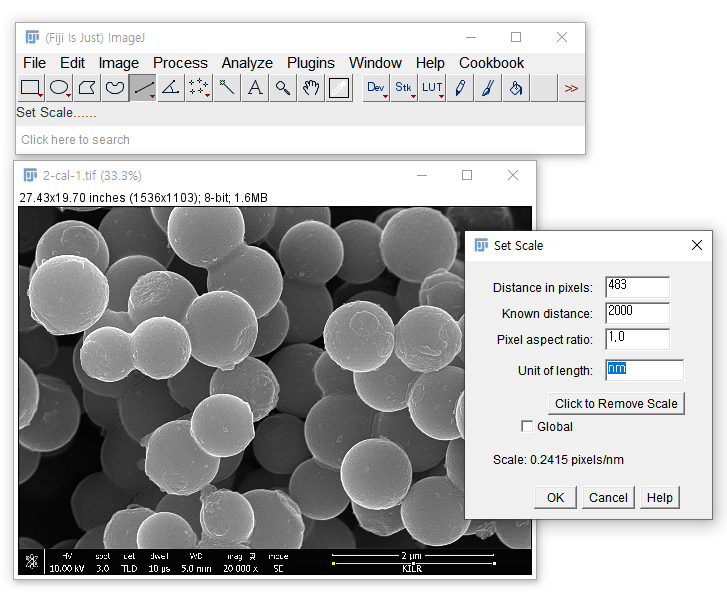Select the Pencil tool
Image resolution: width=727 pixels, height=604 pixels.
pyautogui.click(x=460, y=88)
